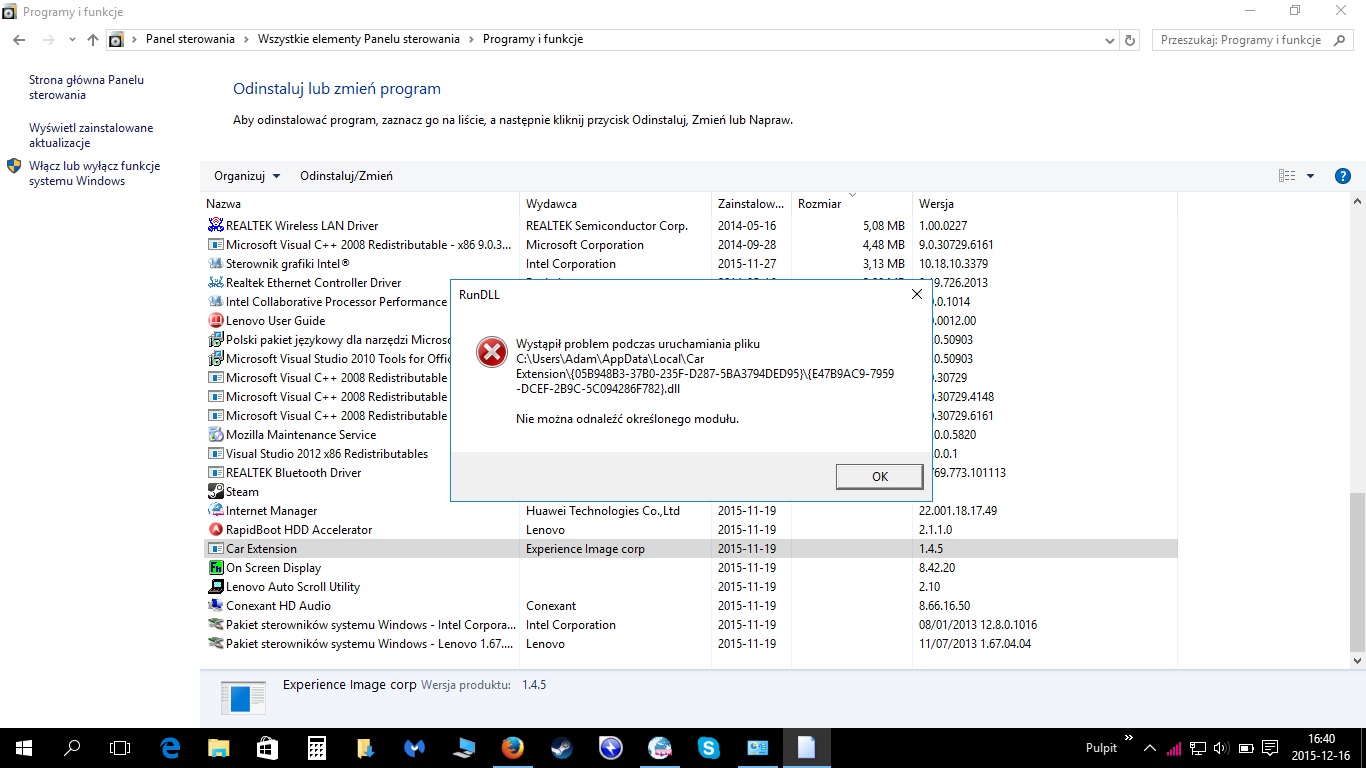Open Skype from the taskbar

[709, 748]
